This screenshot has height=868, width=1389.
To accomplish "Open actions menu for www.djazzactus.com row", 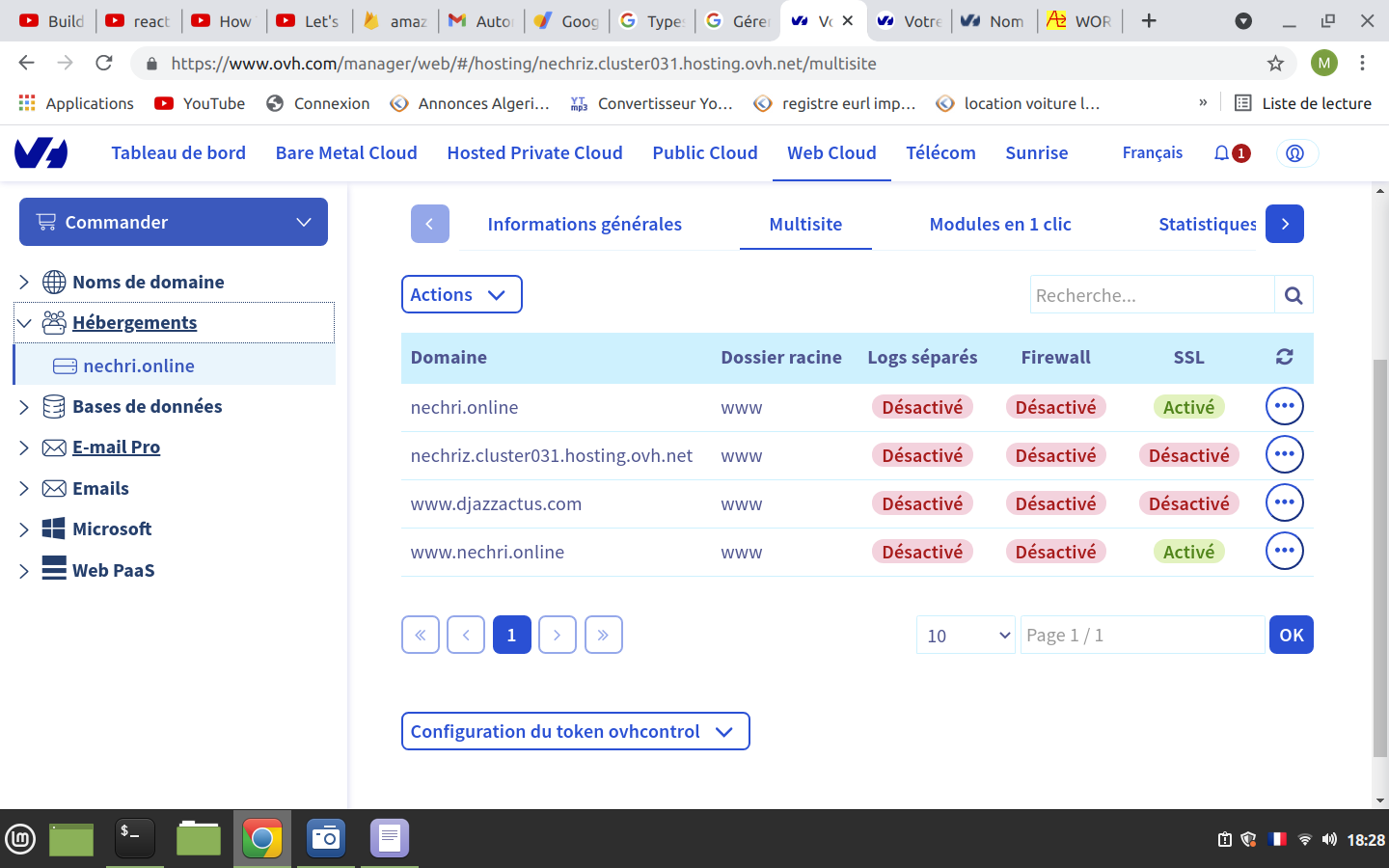I will [1284, 502].
